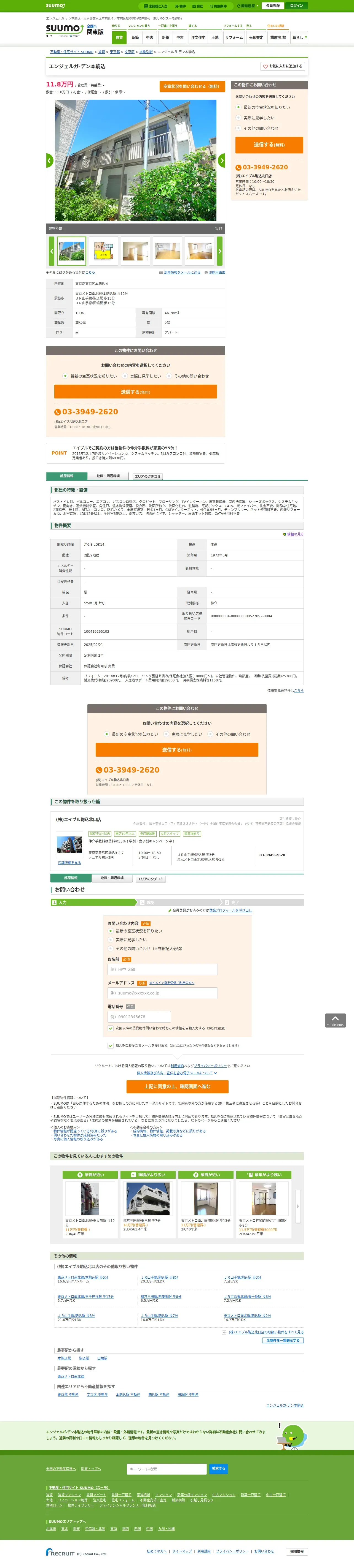Click 電話番号 text field
The width and height of the screenshot is (354, 1568).
point(139,1017)
